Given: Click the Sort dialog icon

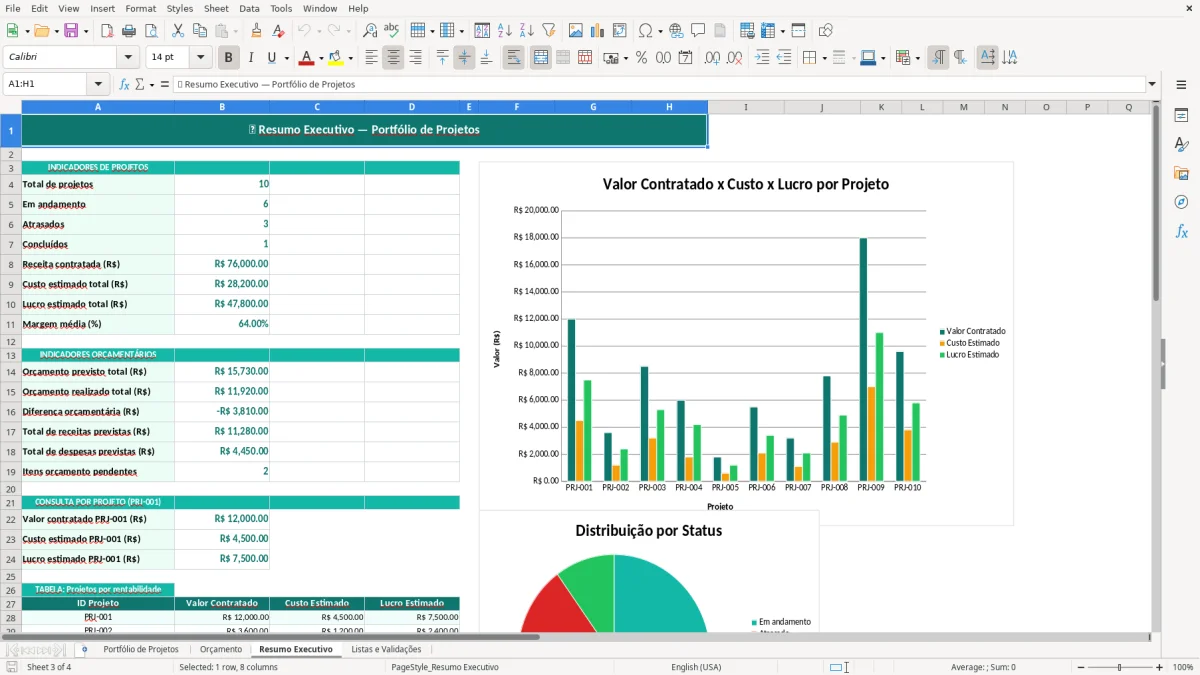Looking at the screenshot, I should pyautogui.click(x=482, y=31).
